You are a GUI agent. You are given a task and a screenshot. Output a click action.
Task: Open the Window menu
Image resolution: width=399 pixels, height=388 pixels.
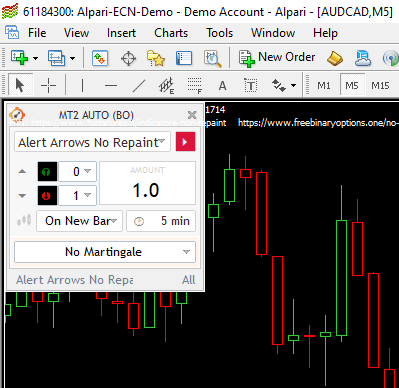[x=273, y=33]
